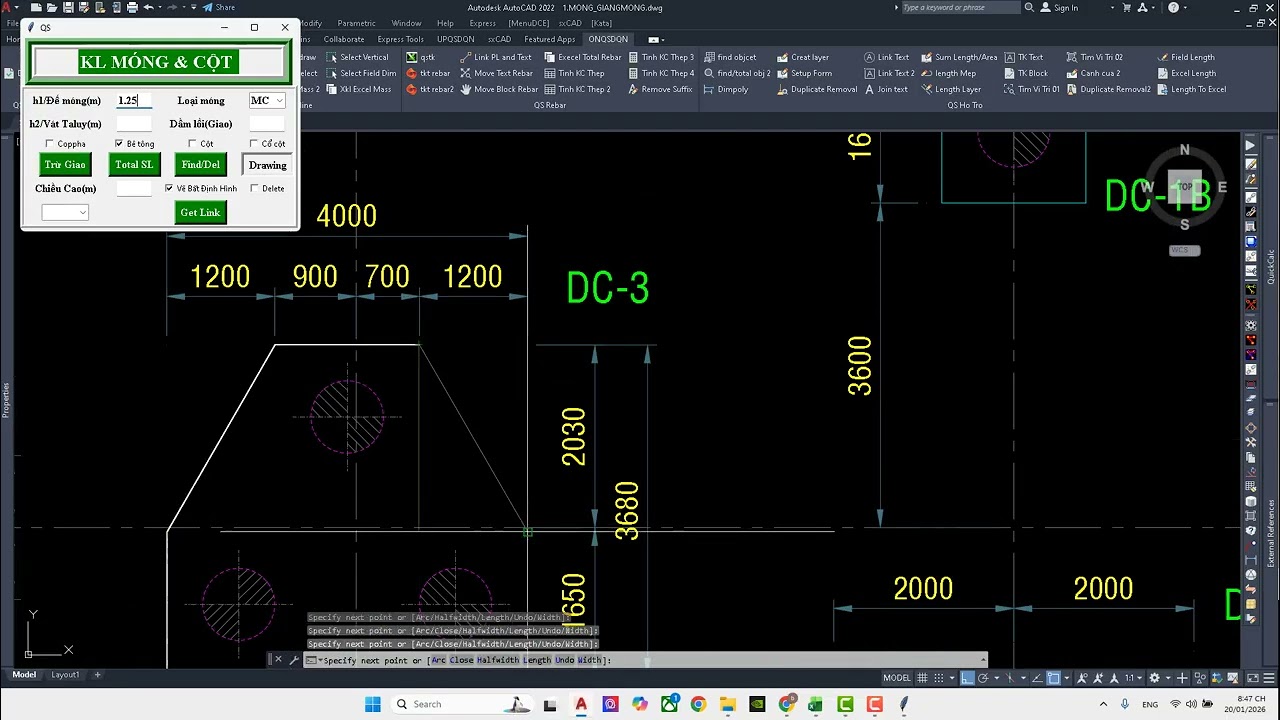Click the Total SL button
1280x720 pixels.
point(134,164)
